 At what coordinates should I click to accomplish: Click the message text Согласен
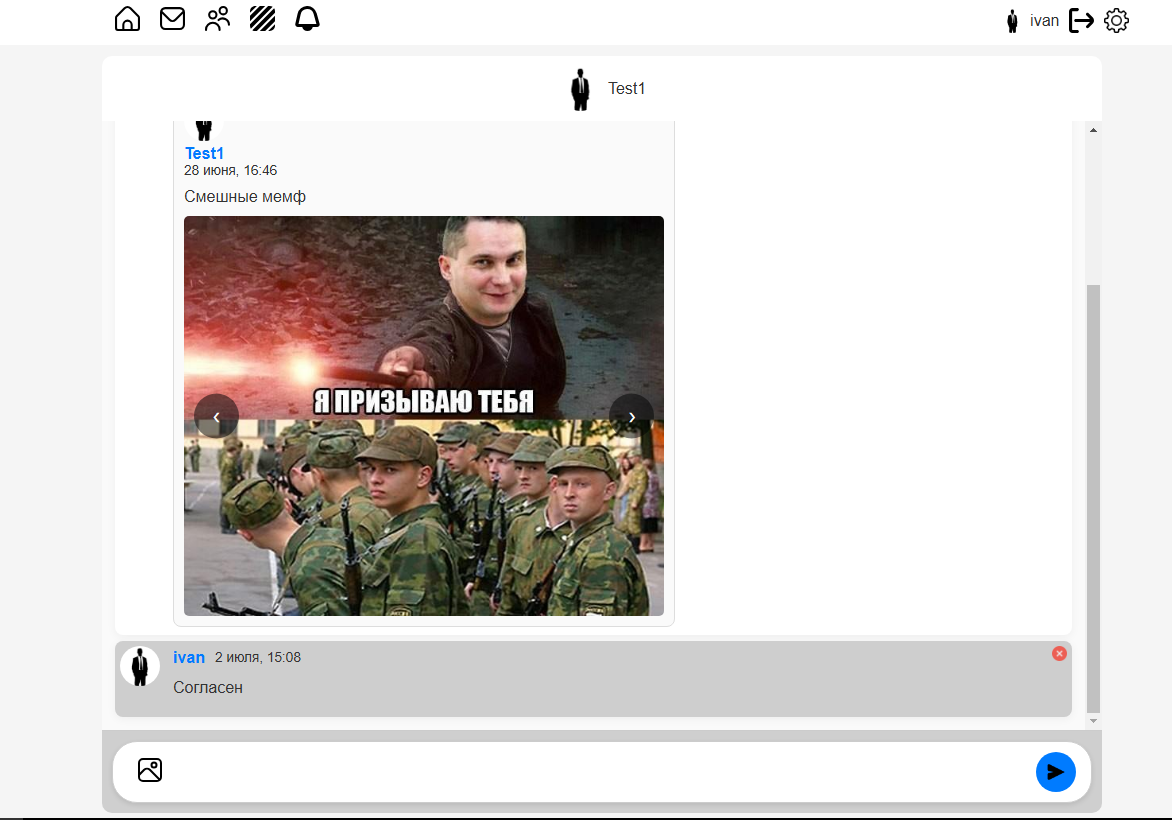pos(208,687)
